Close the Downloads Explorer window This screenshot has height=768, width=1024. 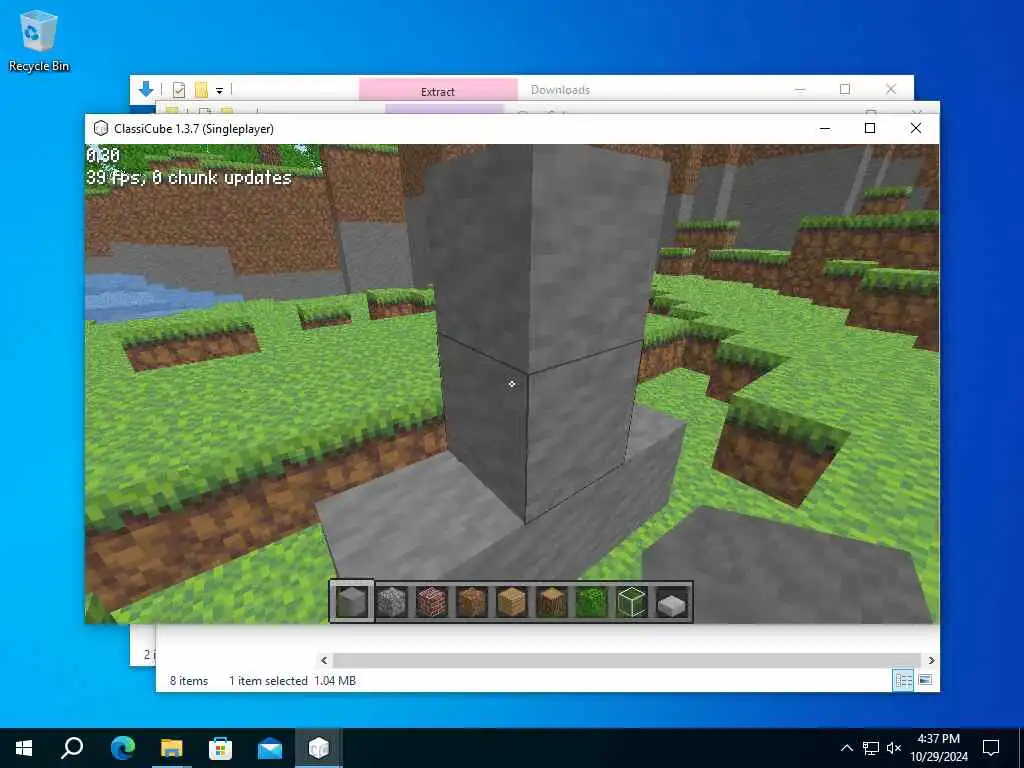891,89
